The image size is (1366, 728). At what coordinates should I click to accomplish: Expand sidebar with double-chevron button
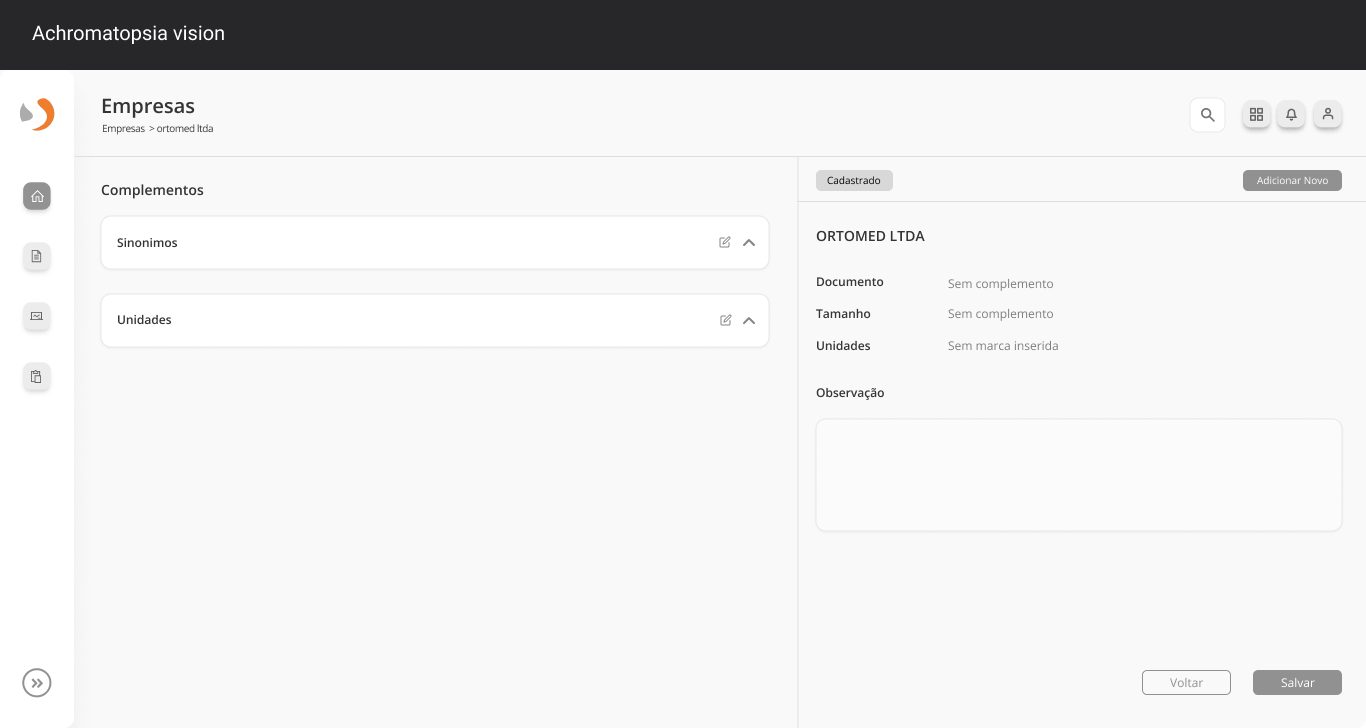click(x=37, y=683)
